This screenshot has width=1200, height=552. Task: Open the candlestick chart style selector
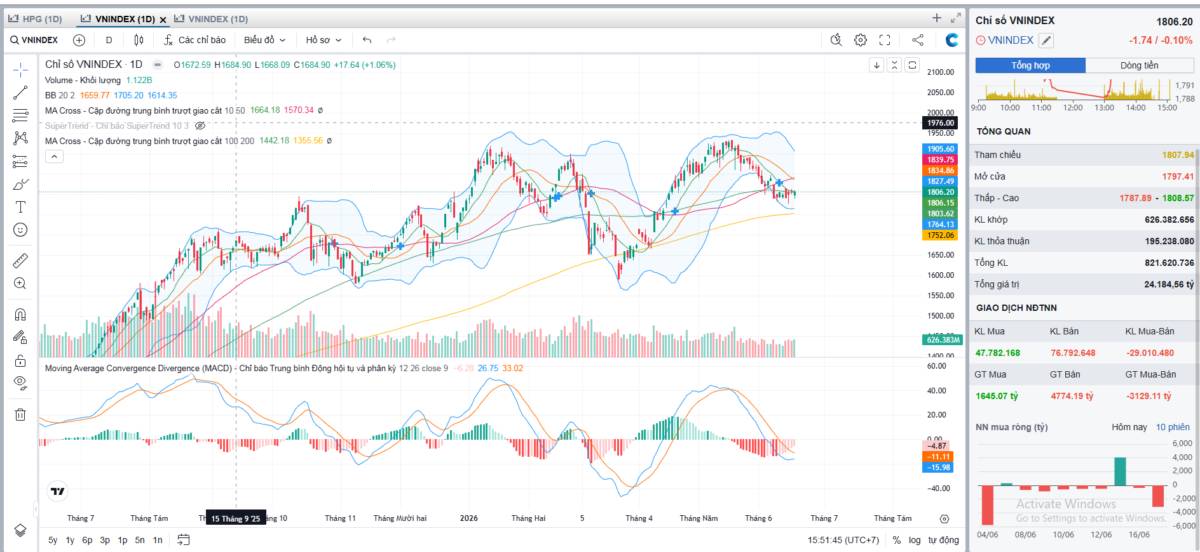[139, 40]
